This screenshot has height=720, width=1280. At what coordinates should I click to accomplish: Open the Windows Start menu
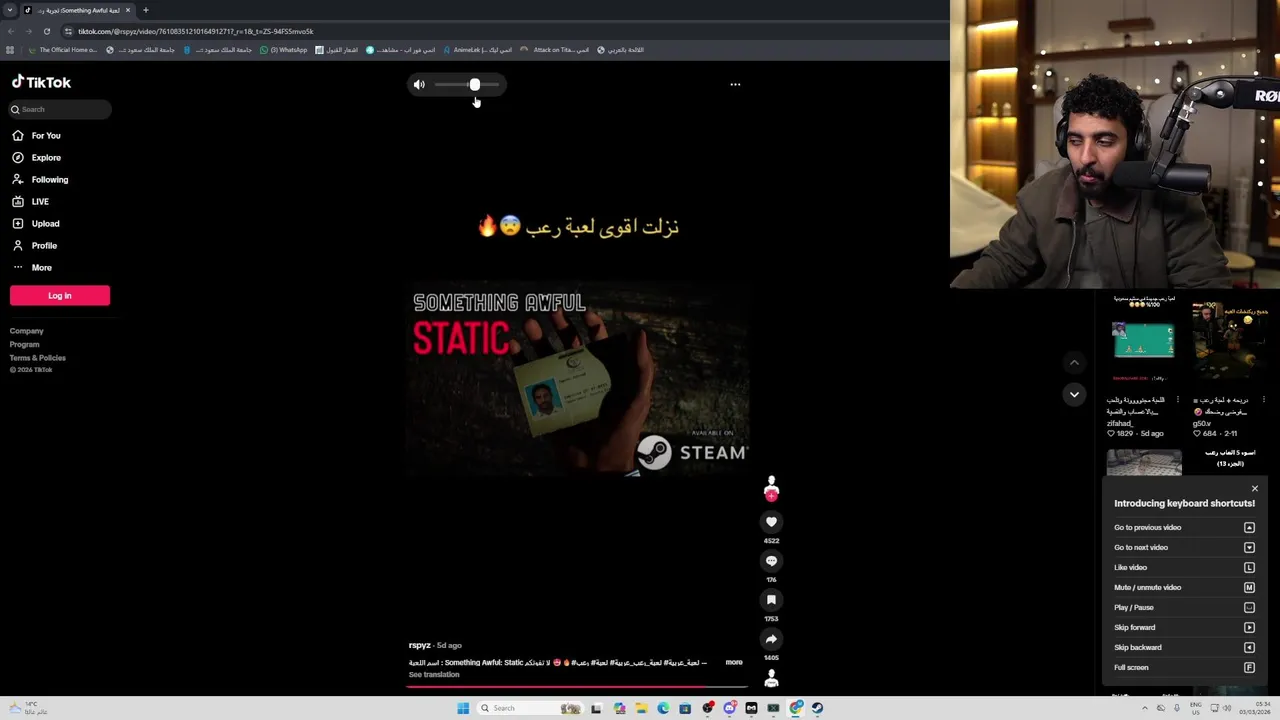(463, 708)
